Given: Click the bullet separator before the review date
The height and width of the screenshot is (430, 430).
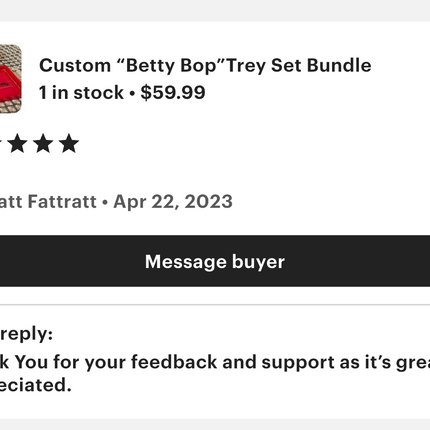Looking at the screenshot, I should (x=105, y=202).
